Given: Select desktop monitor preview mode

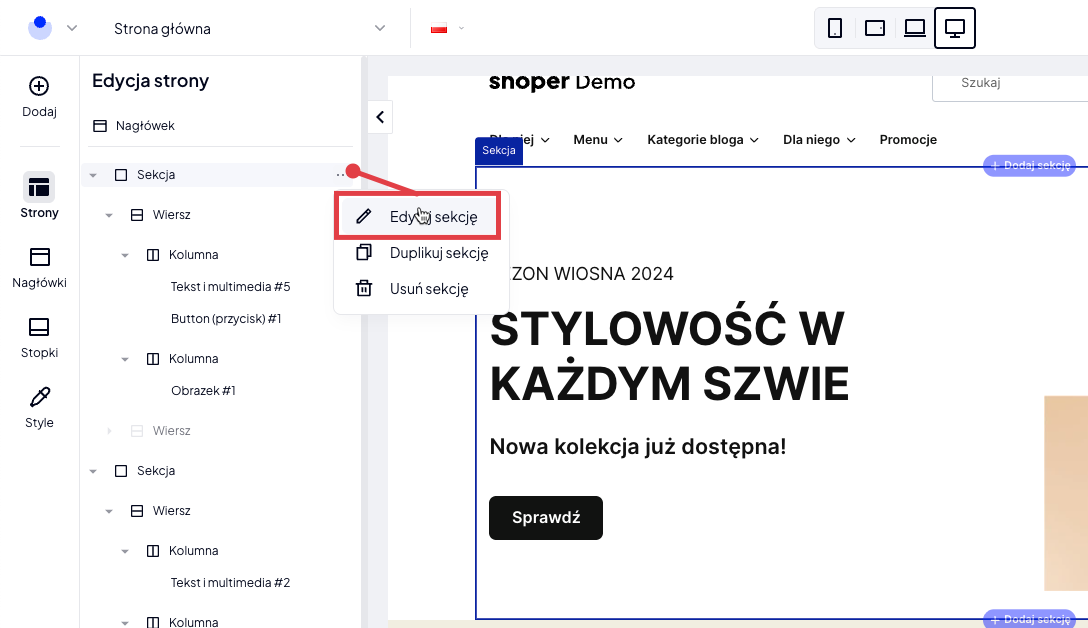Looking at the screenshot, I should pos(955,28).
